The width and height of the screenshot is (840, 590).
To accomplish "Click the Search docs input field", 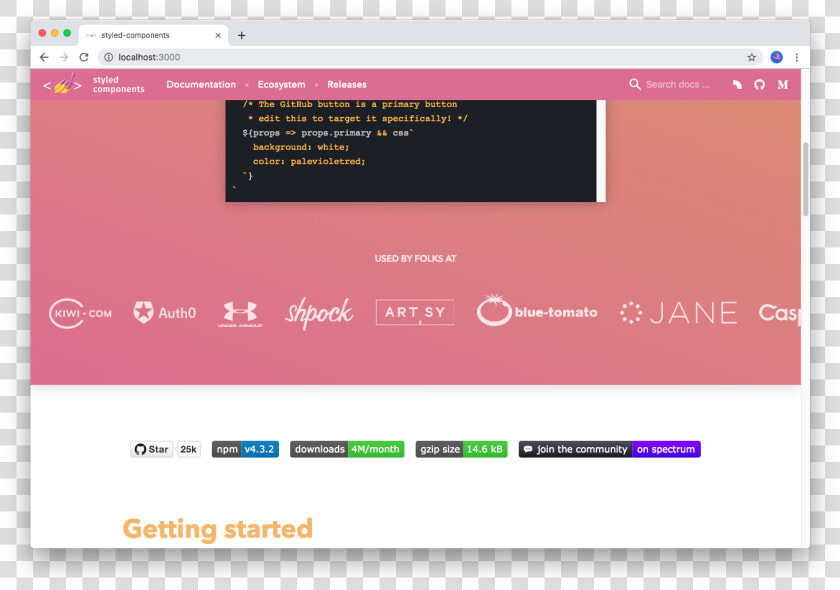I will (678, 85).
